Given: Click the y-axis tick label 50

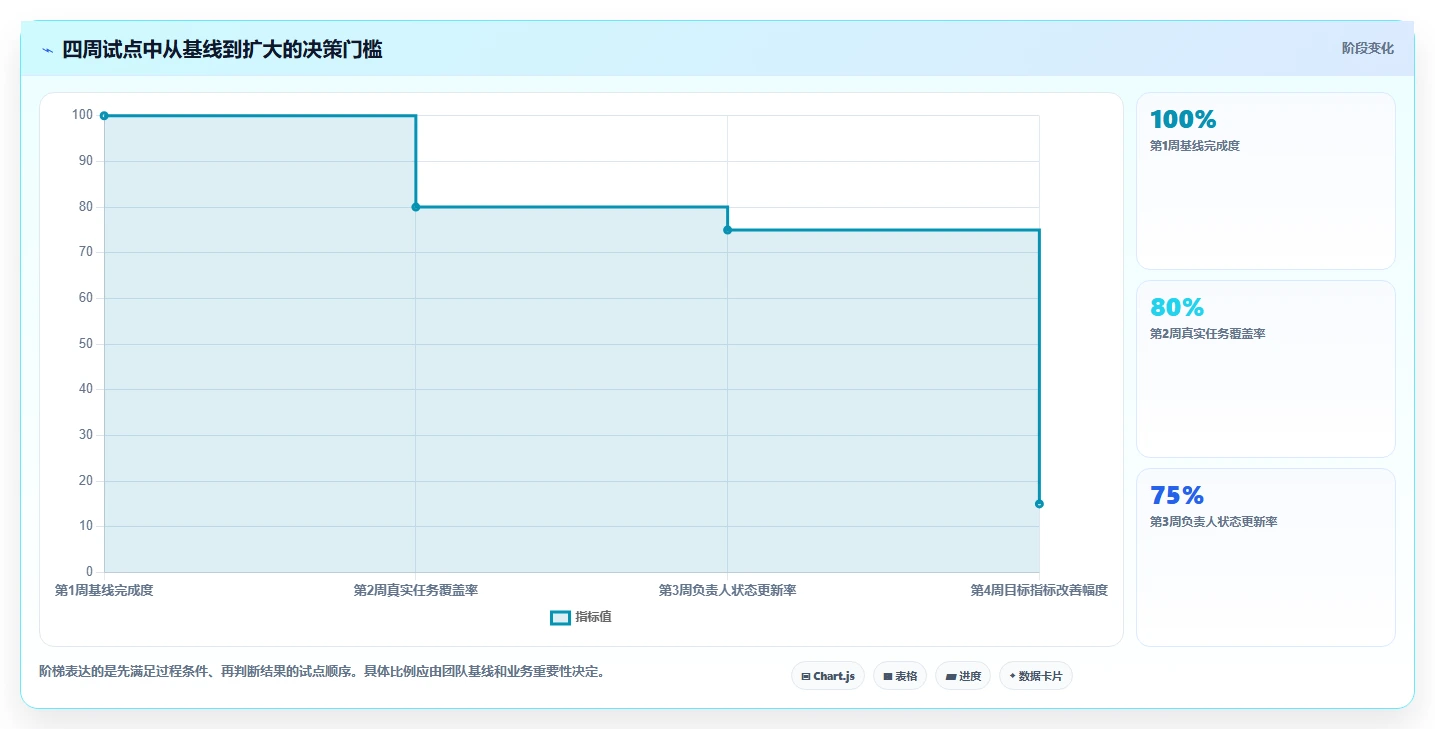Looking at the screenshot, I should coord(85,344).
